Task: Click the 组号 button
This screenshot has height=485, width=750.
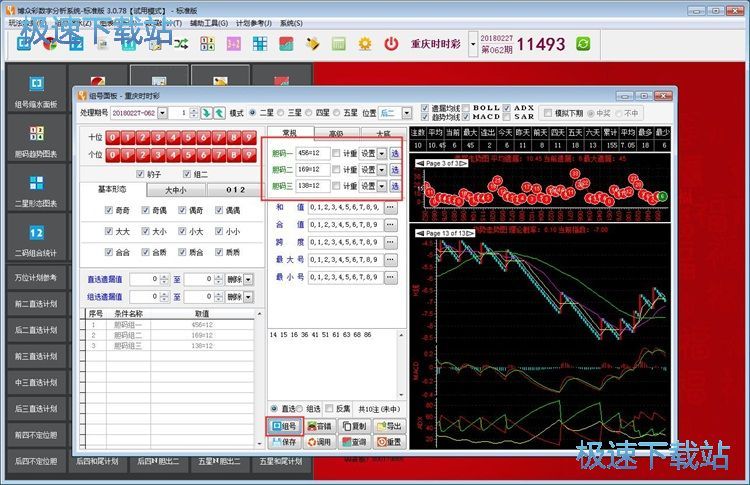Action: 285,426
